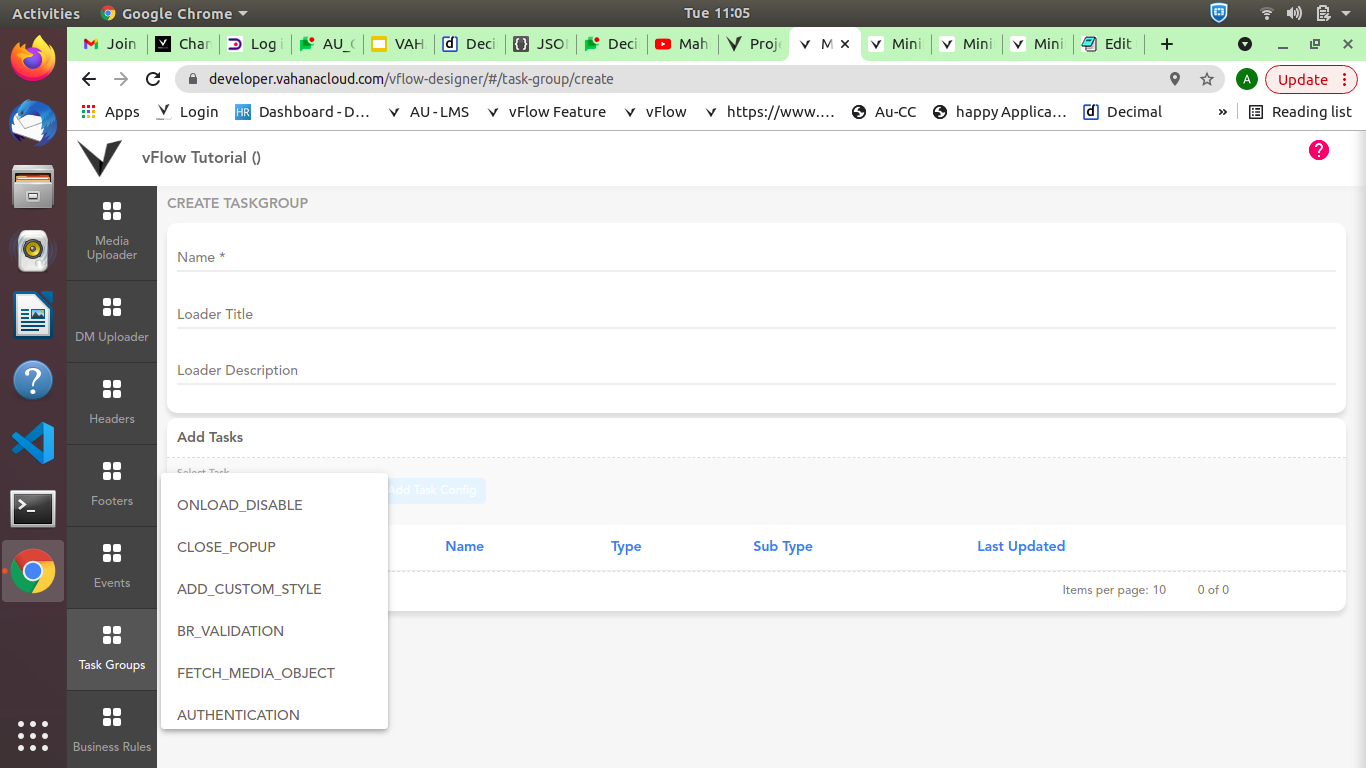Expand the hidden bookmarks chevron
This screenshot has width=1366, height=768.
[1222, 112]
